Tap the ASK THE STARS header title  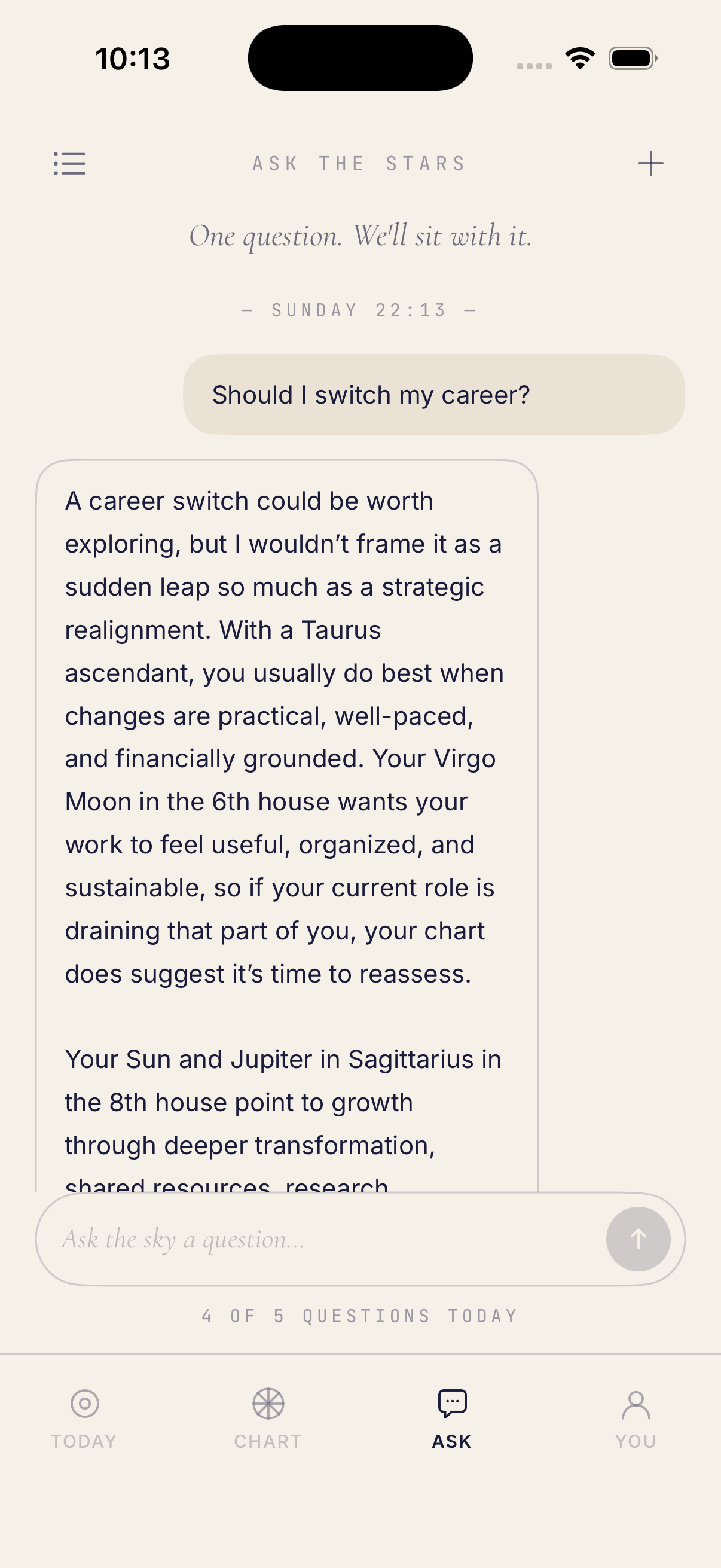pos(359,164)
